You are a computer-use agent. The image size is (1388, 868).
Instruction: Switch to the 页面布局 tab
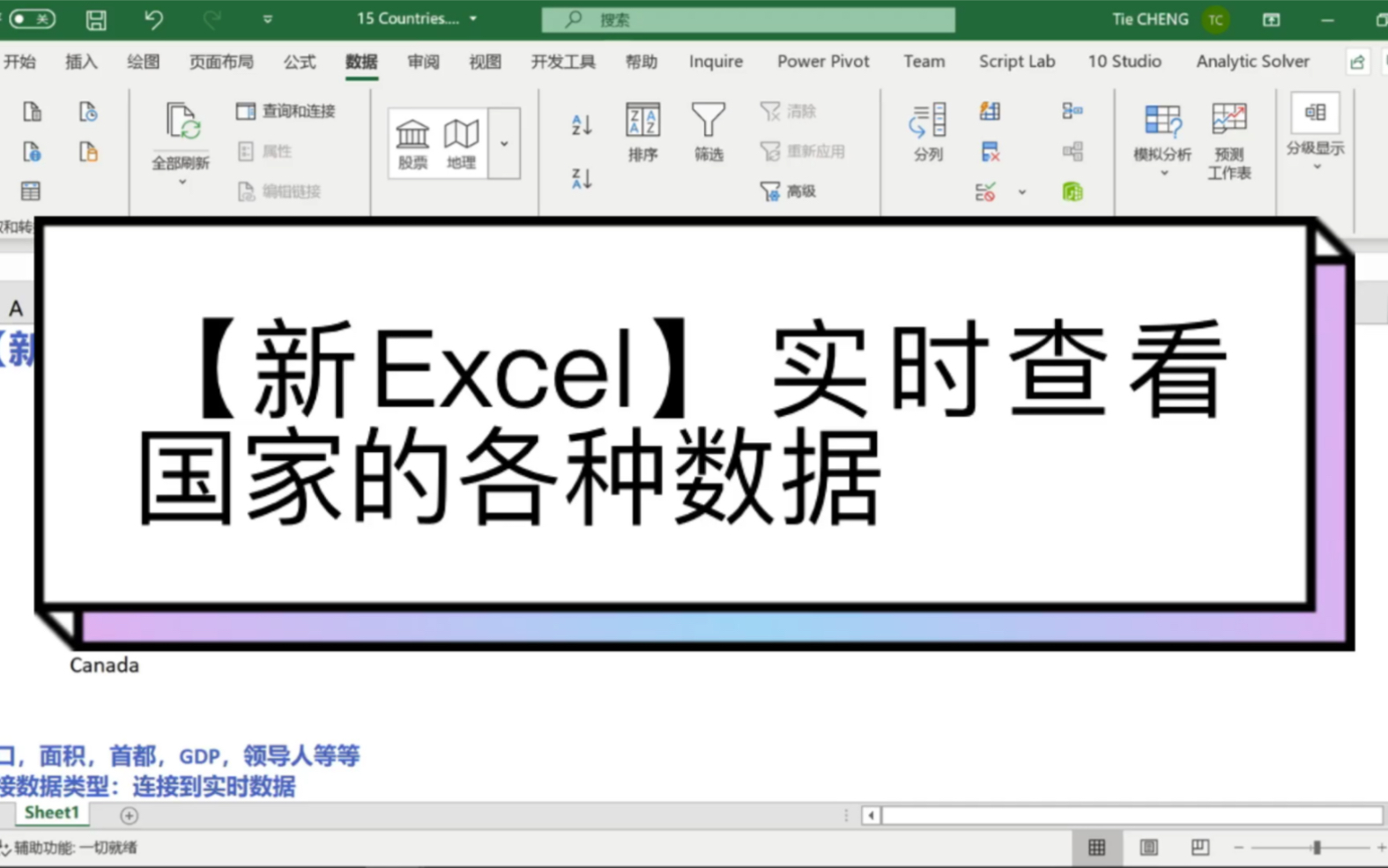pyautogui.click(x=221, y=61)
